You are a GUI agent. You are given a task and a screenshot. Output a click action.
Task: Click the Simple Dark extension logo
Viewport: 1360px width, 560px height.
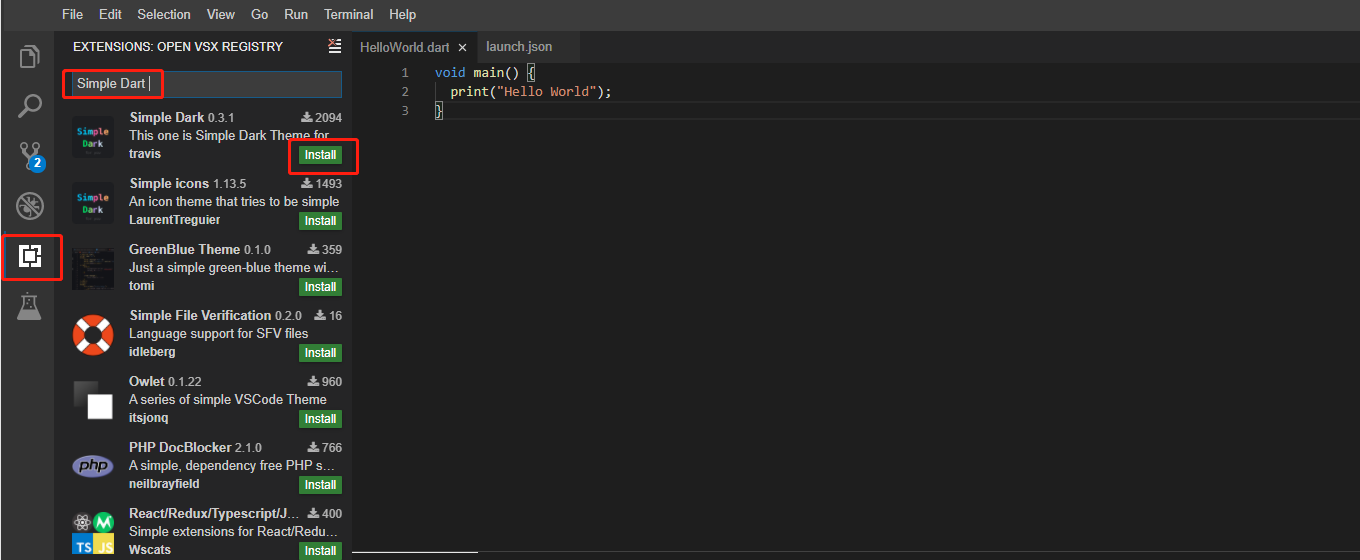pyautogui.click(x=93, y=137)
